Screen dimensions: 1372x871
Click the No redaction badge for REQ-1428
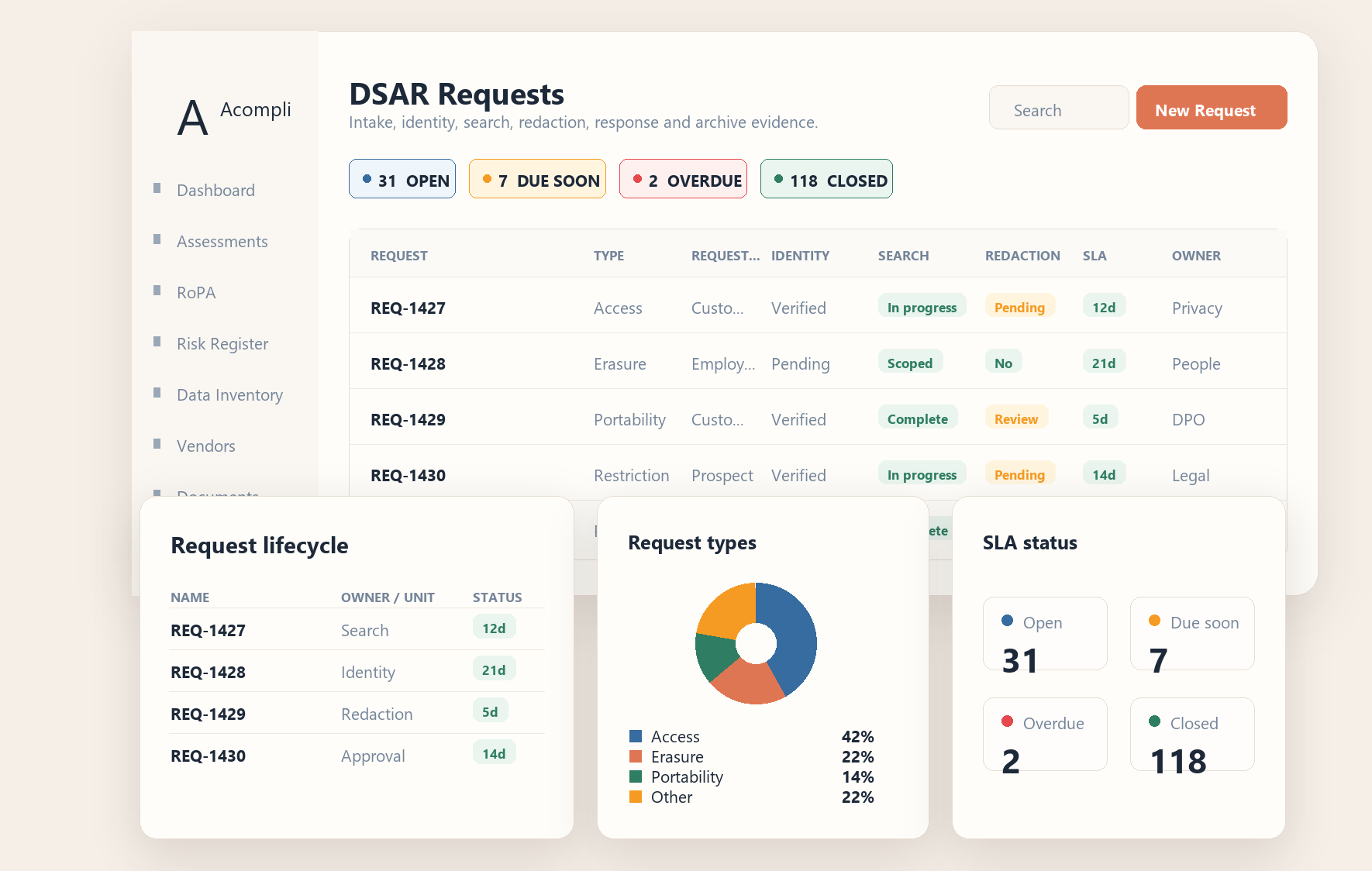[1003, 363]
